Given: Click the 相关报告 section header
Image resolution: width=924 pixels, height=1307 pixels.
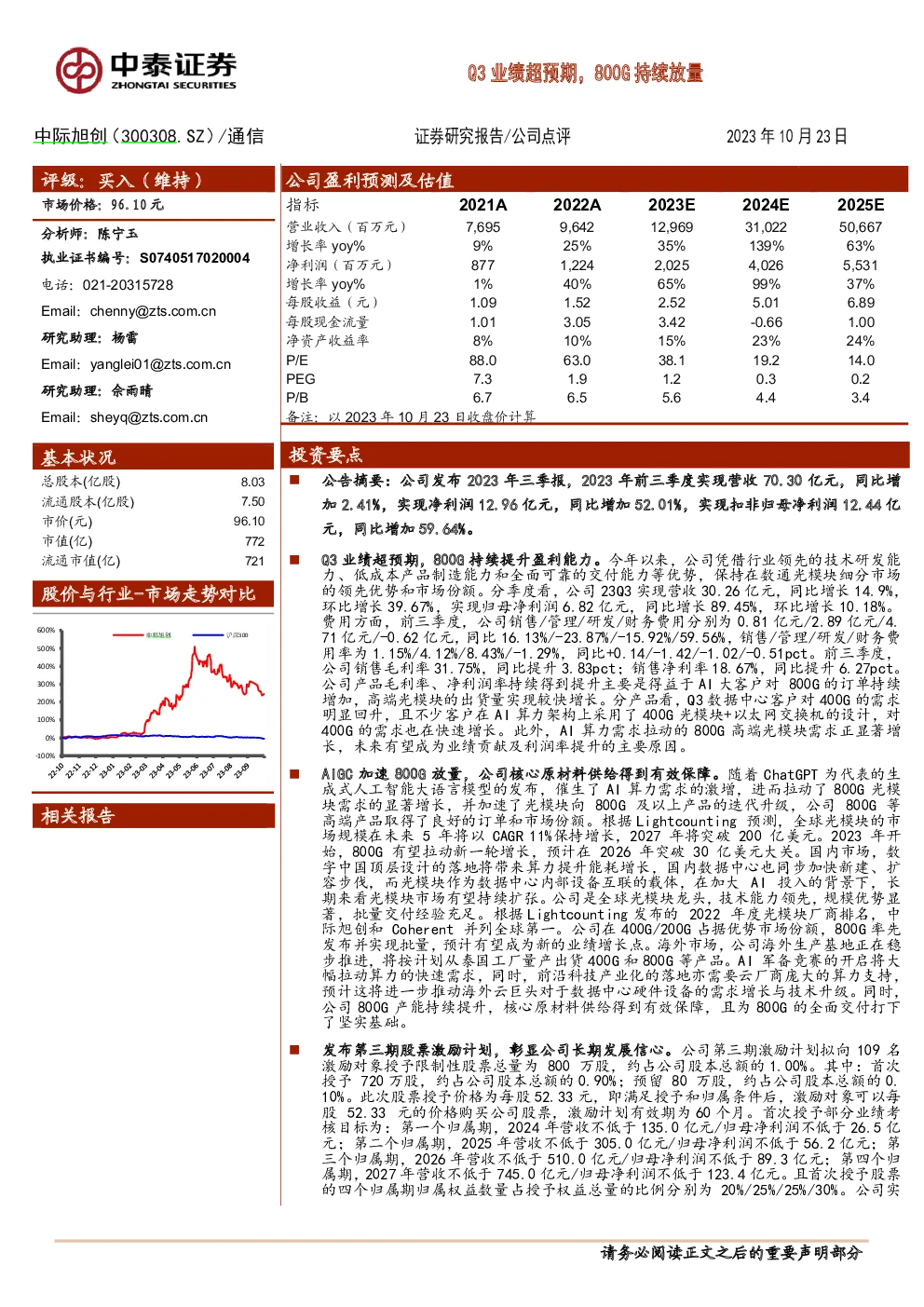Looking at the screenshot, I should point(153,816).
